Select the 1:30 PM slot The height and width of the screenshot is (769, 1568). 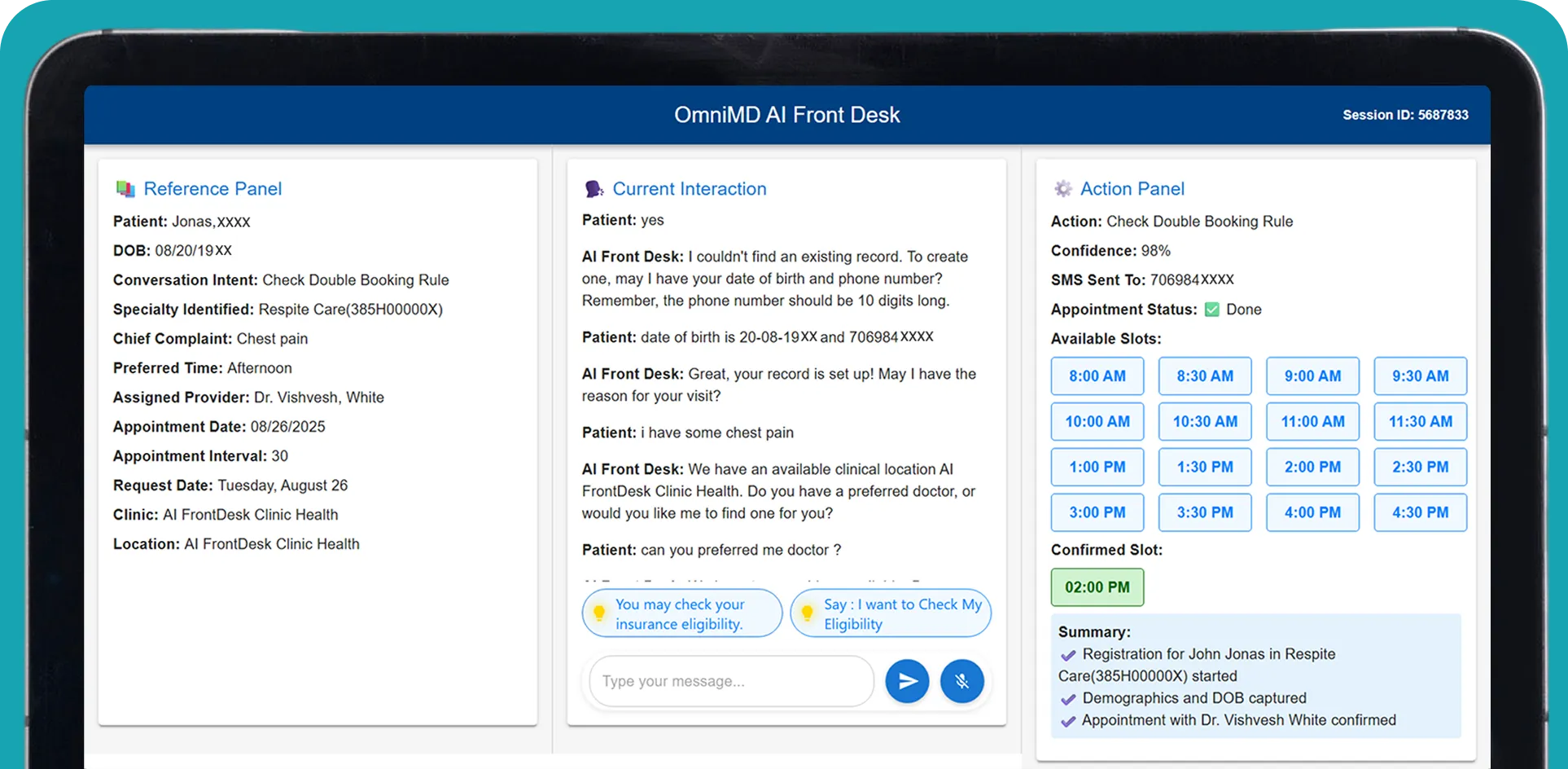[x=1205, y=467]
